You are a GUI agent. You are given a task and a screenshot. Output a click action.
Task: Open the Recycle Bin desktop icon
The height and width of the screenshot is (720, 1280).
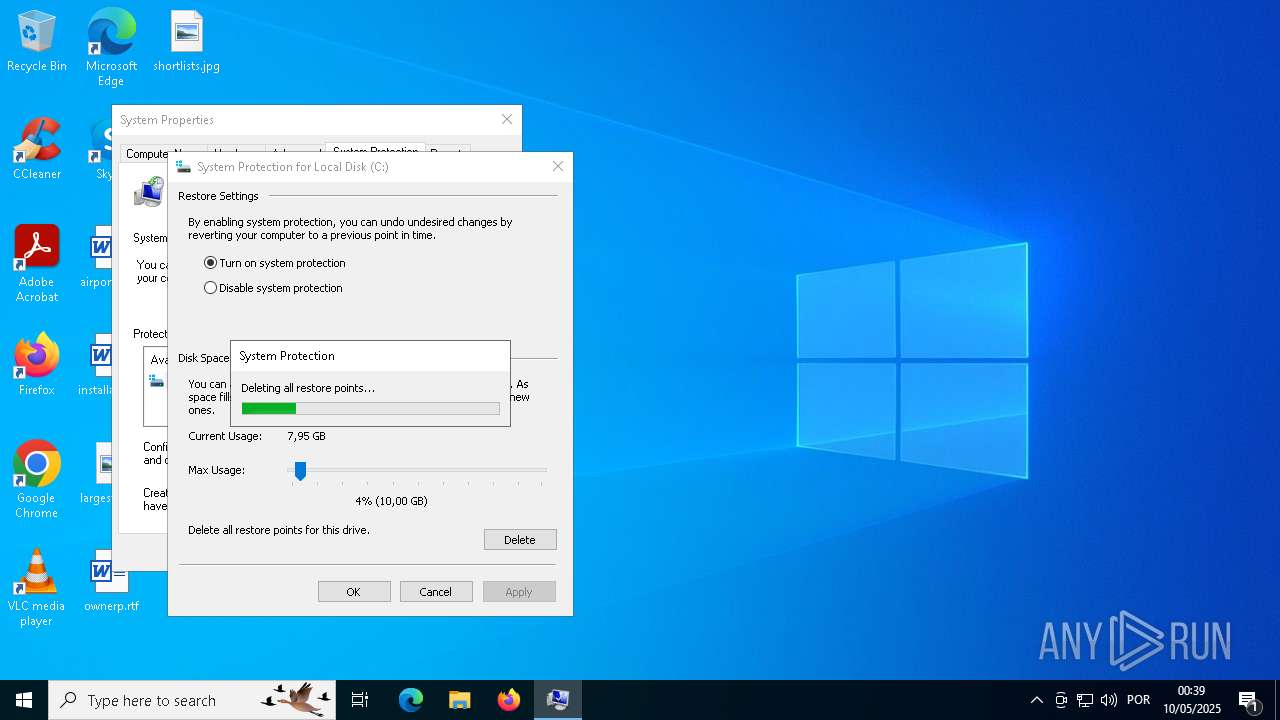[x=37, y=42]
